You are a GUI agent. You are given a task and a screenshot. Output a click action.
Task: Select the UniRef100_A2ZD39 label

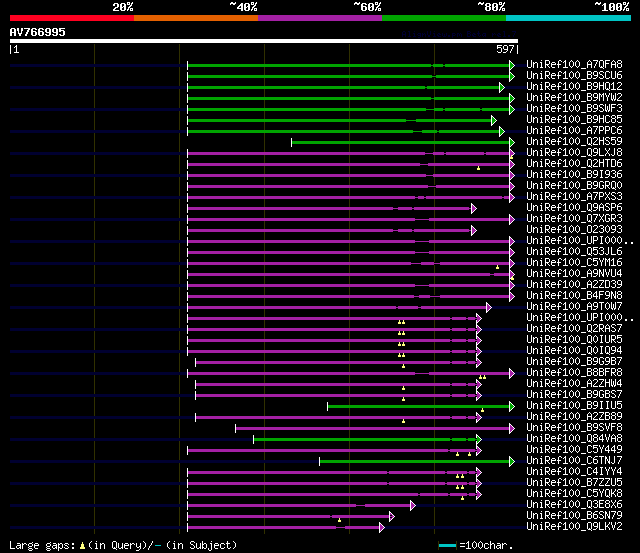pos(574,285)
